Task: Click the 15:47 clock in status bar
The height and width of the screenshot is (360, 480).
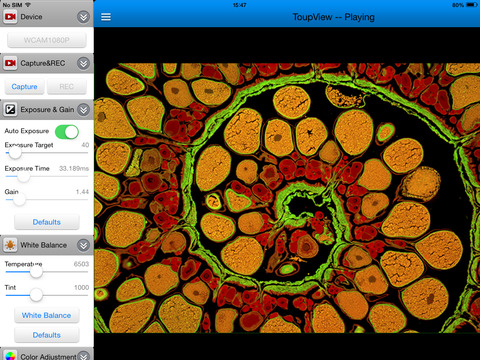Action: [240, 5]
